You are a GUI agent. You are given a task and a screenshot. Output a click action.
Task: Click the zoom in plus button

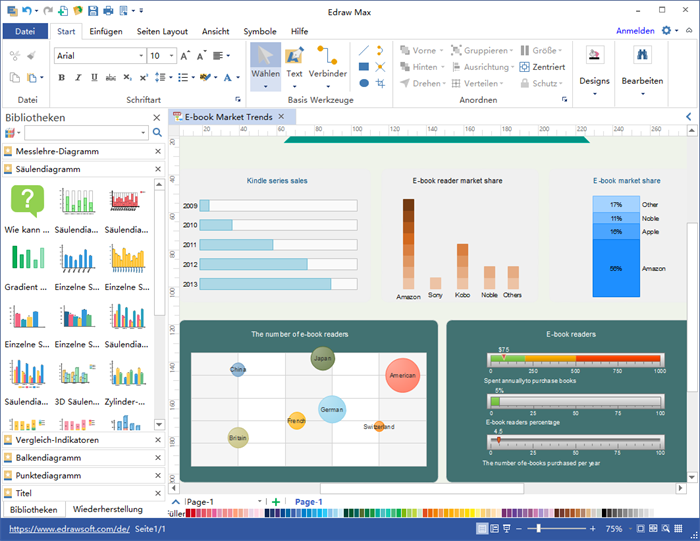coord(592,529)
